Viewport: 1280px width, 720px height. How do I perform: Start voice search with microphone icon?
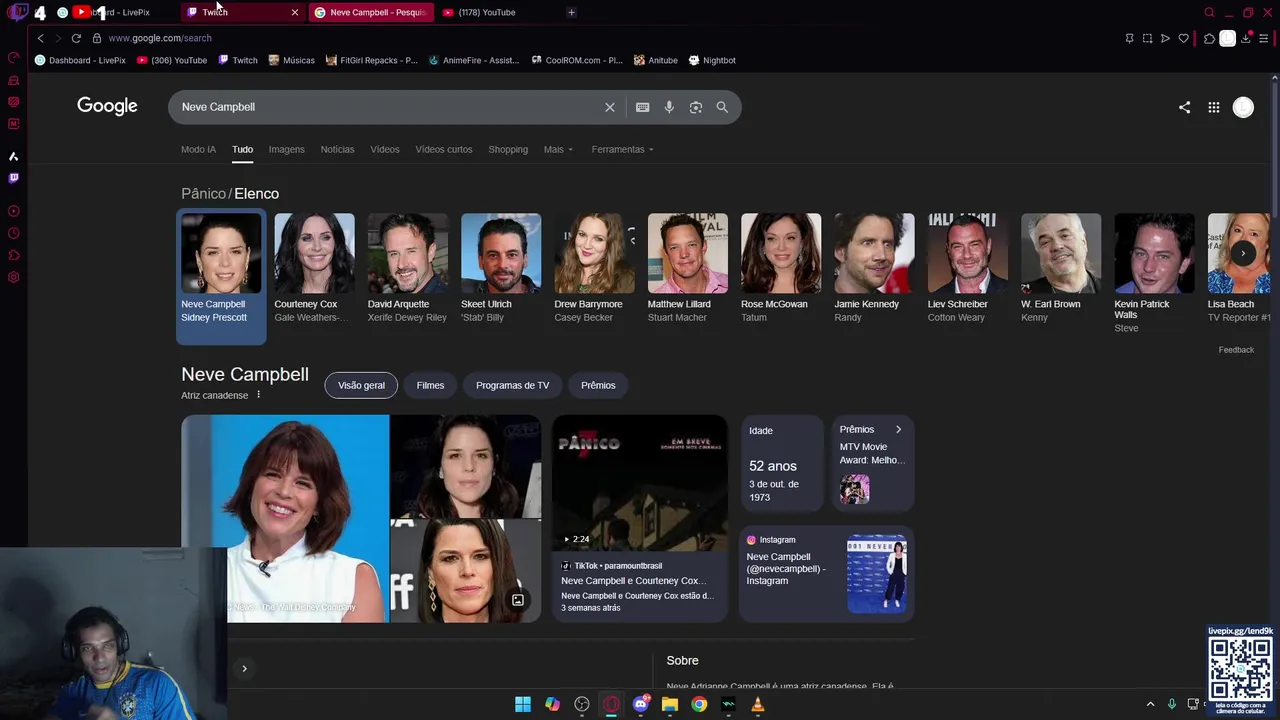[669, 107]
